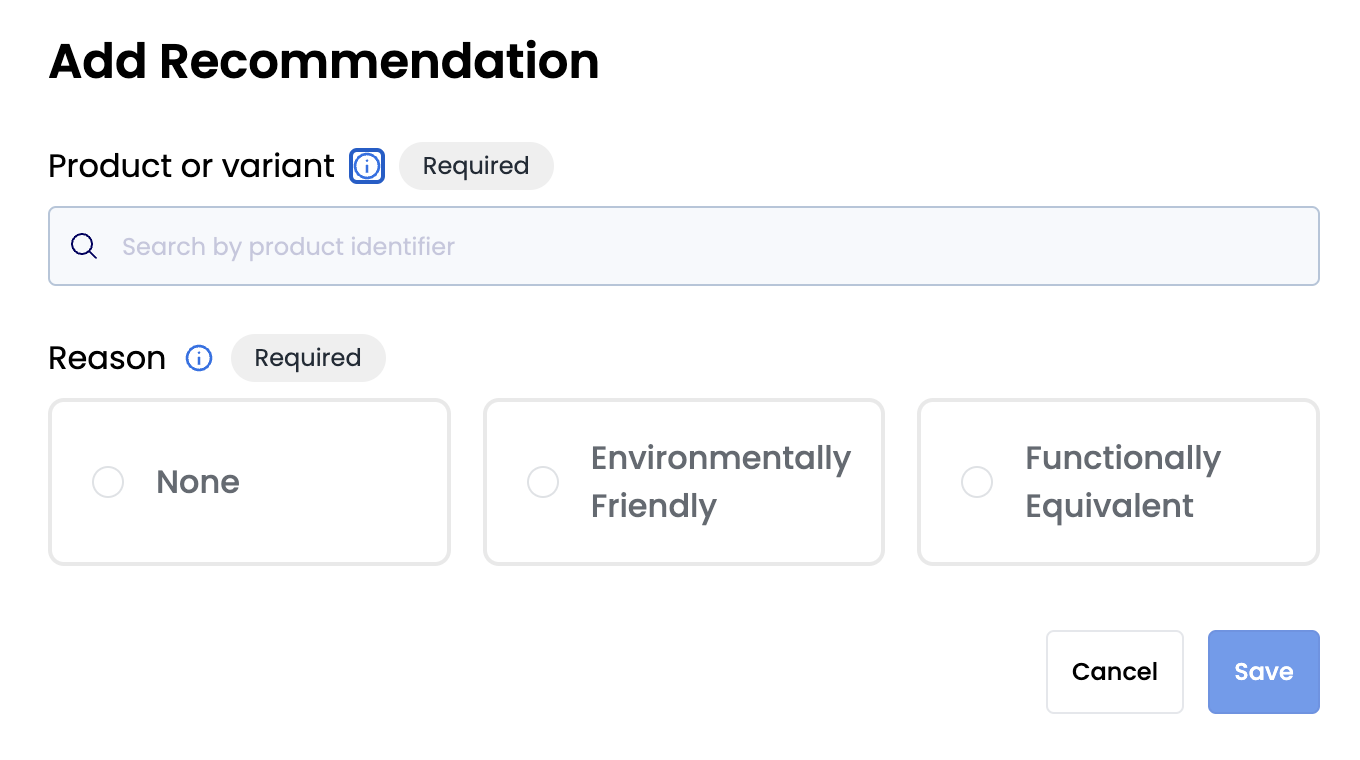Click the Required badge beside Reason
The image size is (1360, 760).
[308, 358]
